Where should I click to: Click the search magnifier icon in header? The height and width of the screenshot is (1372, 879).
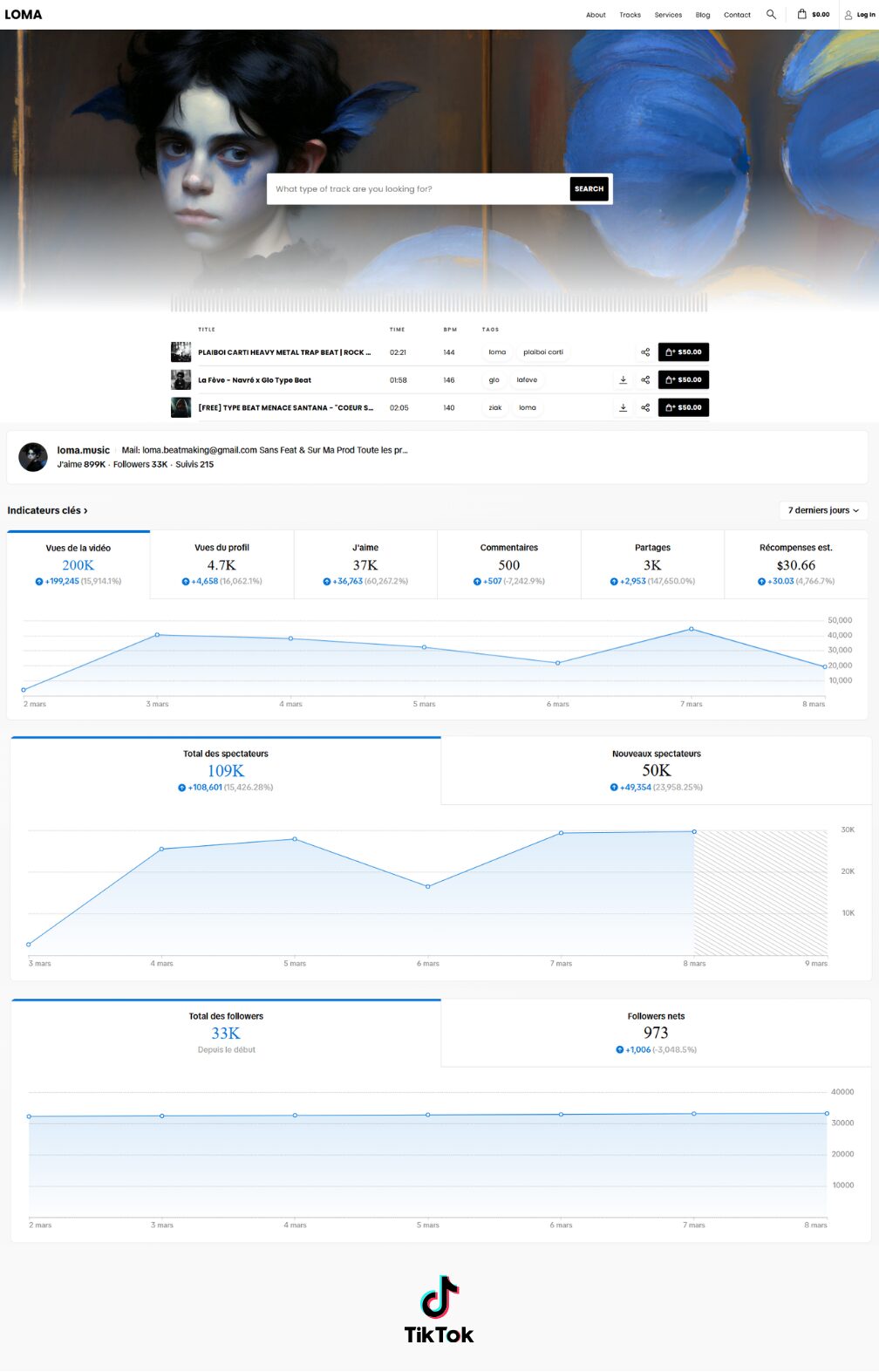click(771, 14)
